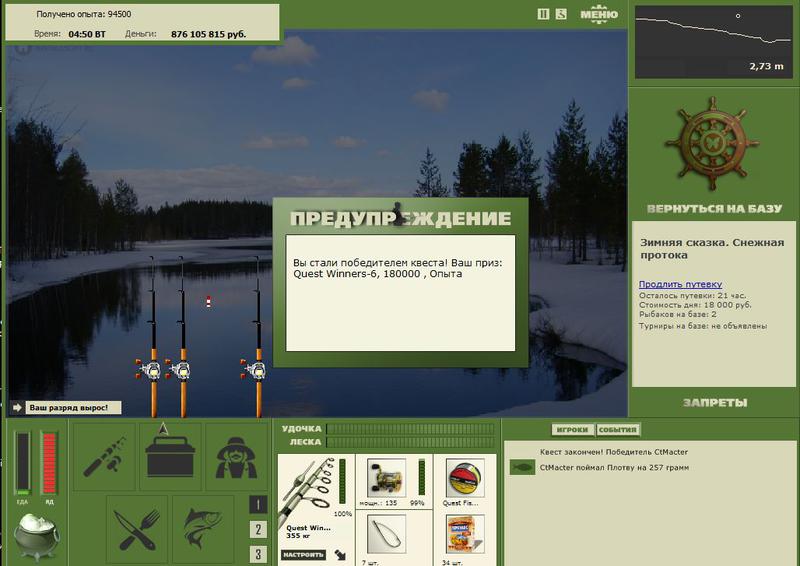Image resolution: width=800 pixels, height=566 pixels.
Task: Switch to rod slot 2
Action: point(258,530)
